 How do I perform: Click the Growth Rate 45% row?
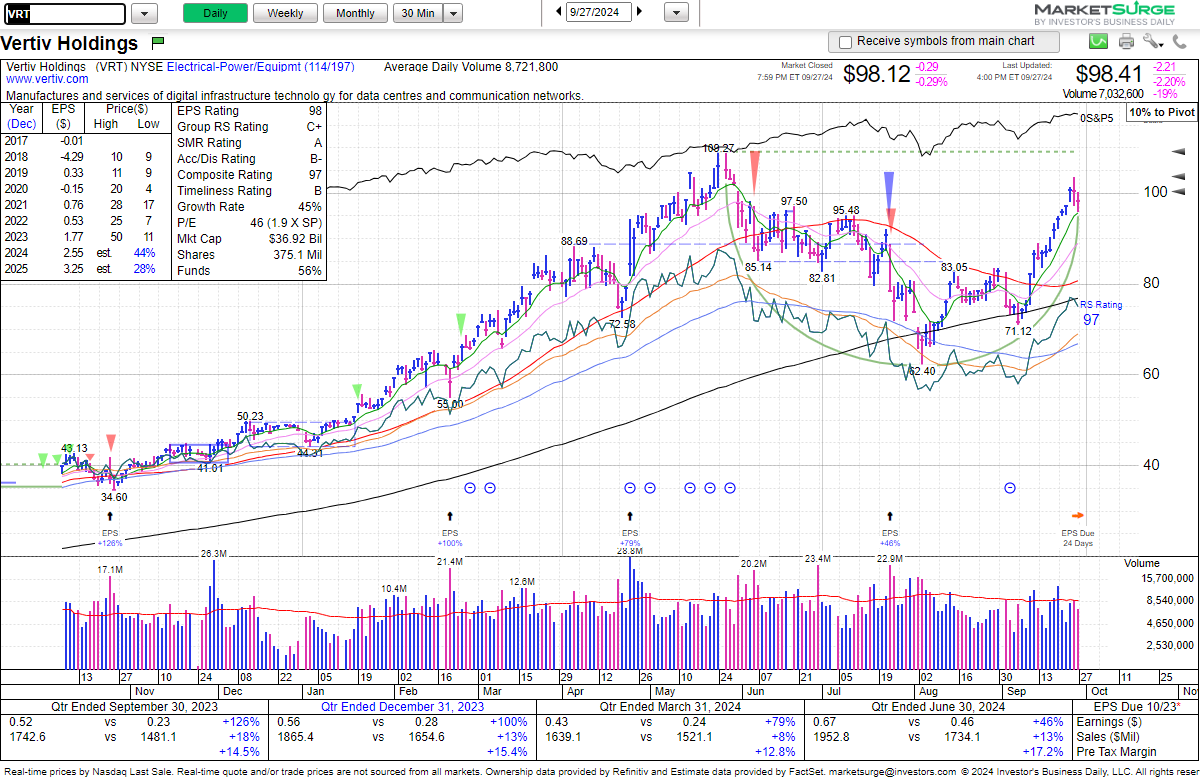250,207
